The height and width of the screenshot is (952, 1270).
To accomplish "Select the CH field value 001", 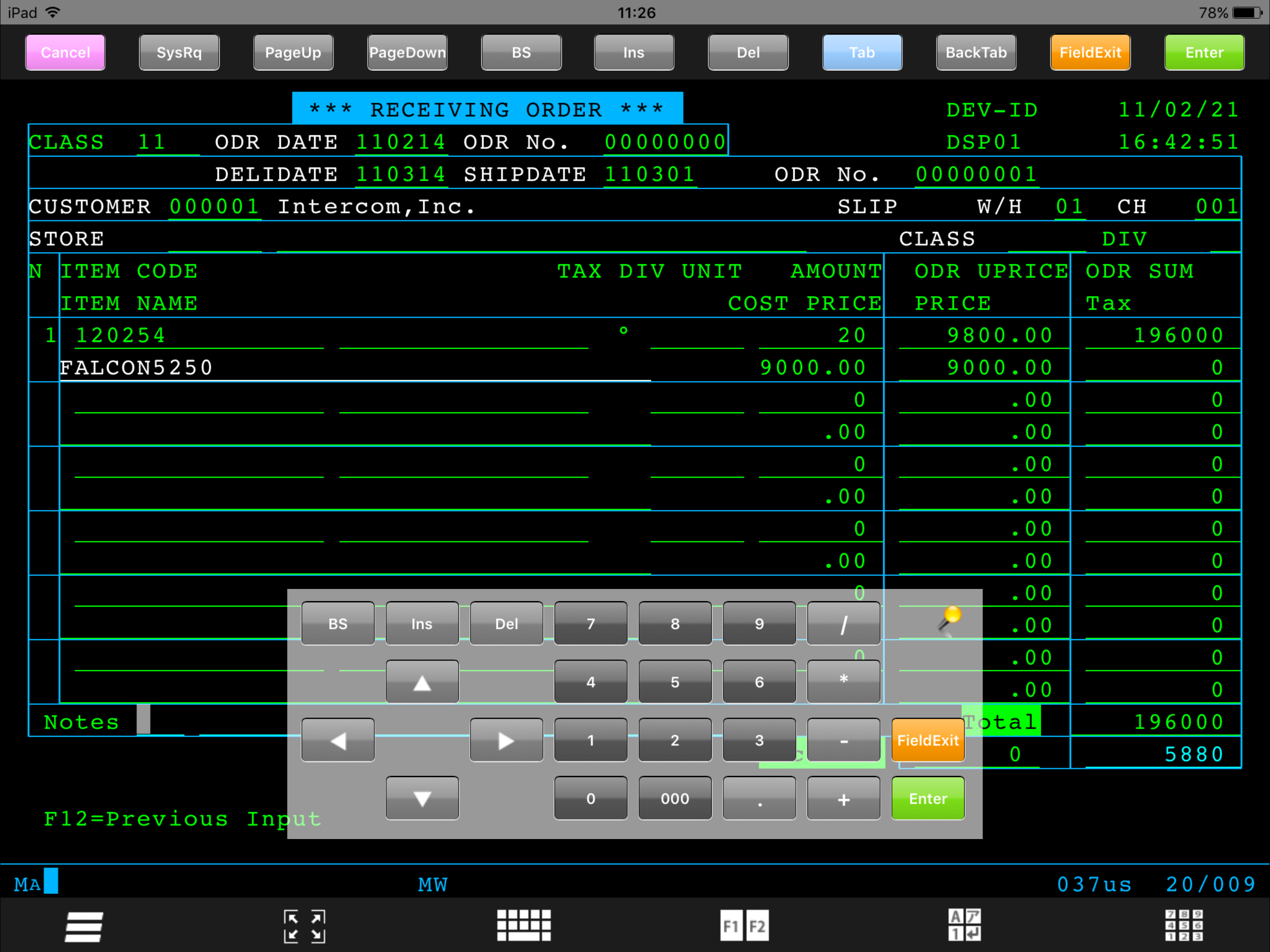I will pos(1217,206).
